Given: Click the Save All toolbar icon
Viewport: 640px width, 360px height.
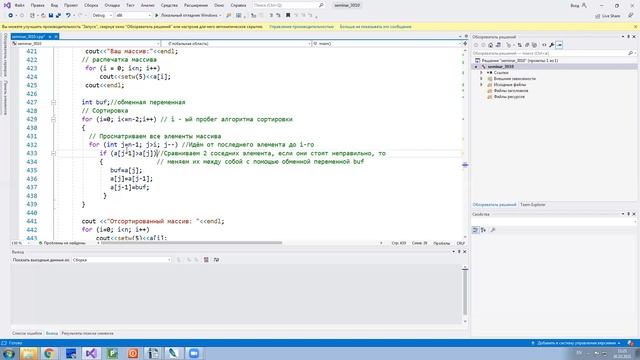Looking at the screenshot, I should click(x=58, y=16).
